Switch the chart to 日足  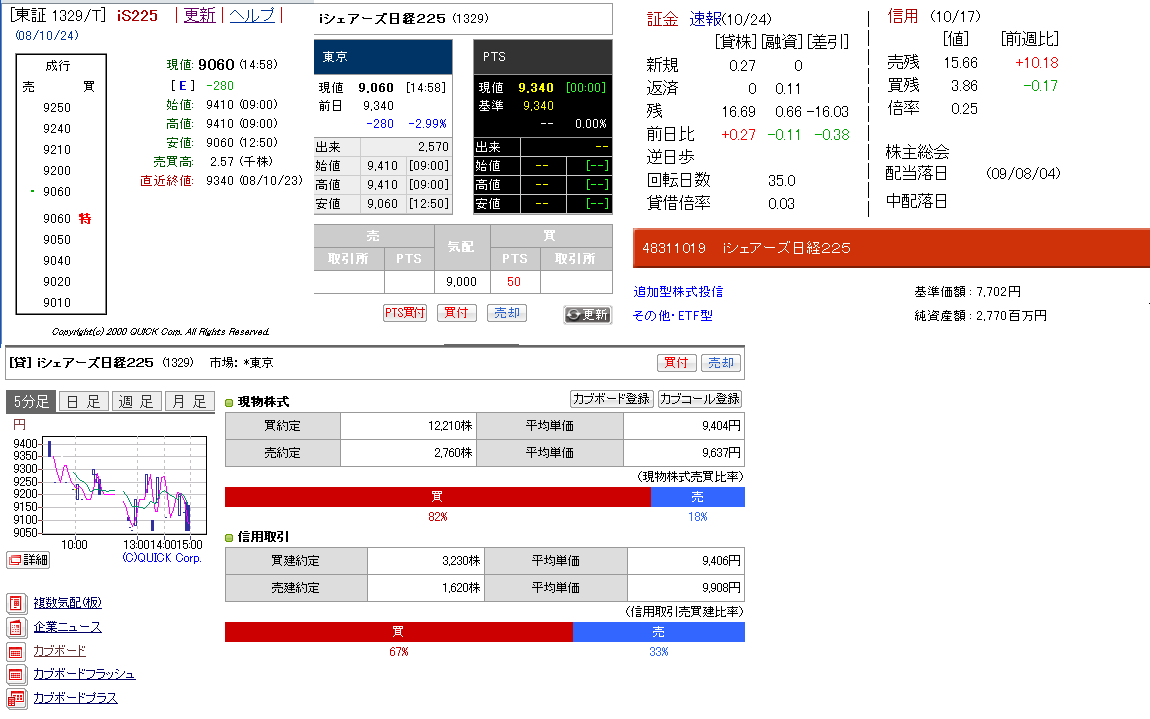[x=83, y=402]
